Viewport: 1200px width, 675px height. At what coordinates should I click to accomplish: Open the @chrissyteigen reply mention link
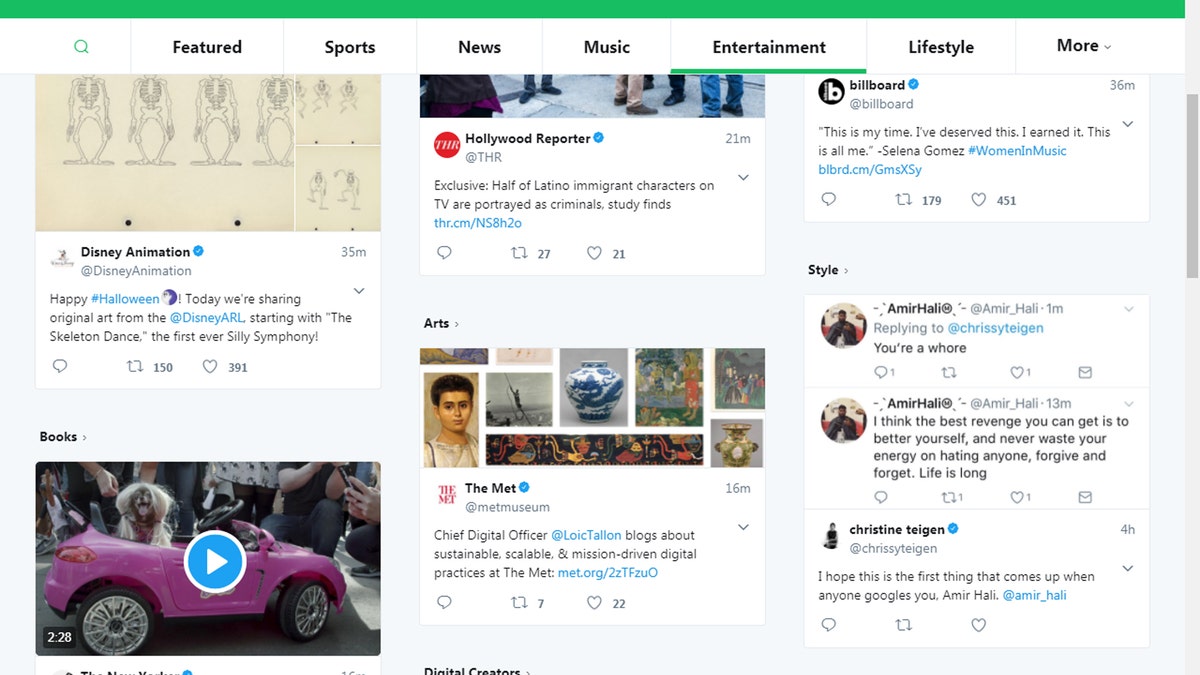(x=997, y=327)
